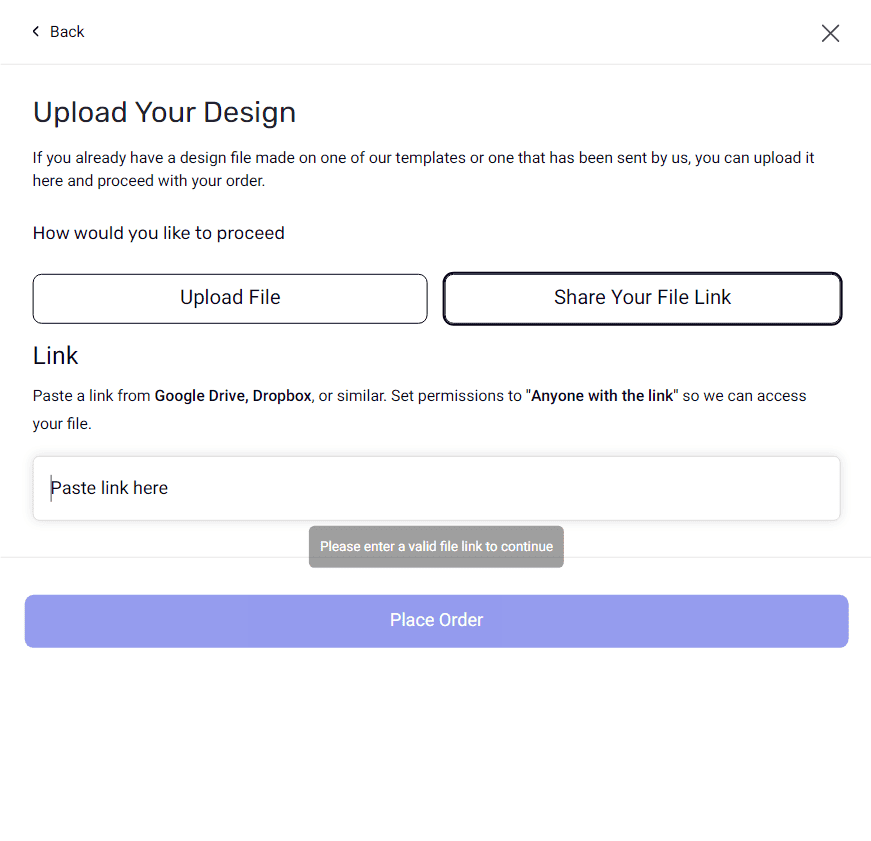Close the upload dialog with the X
871x841 pixels.
tap(830, 33)
